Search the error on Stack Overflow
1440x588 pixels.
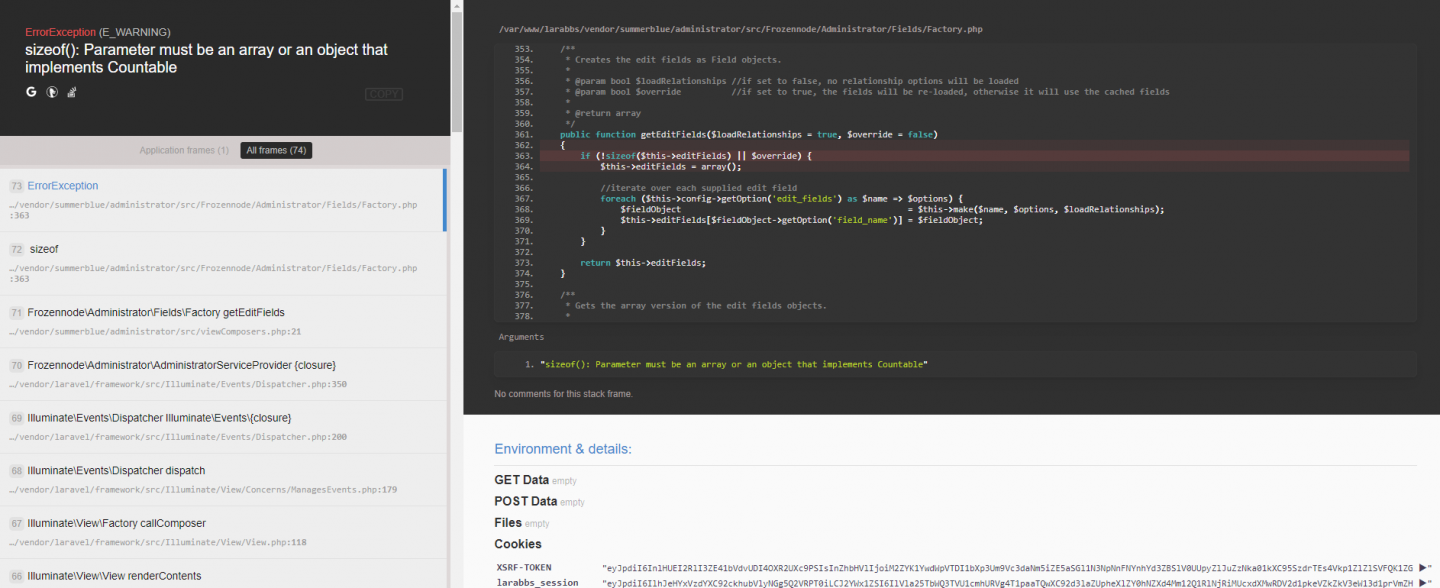(72, 92)
